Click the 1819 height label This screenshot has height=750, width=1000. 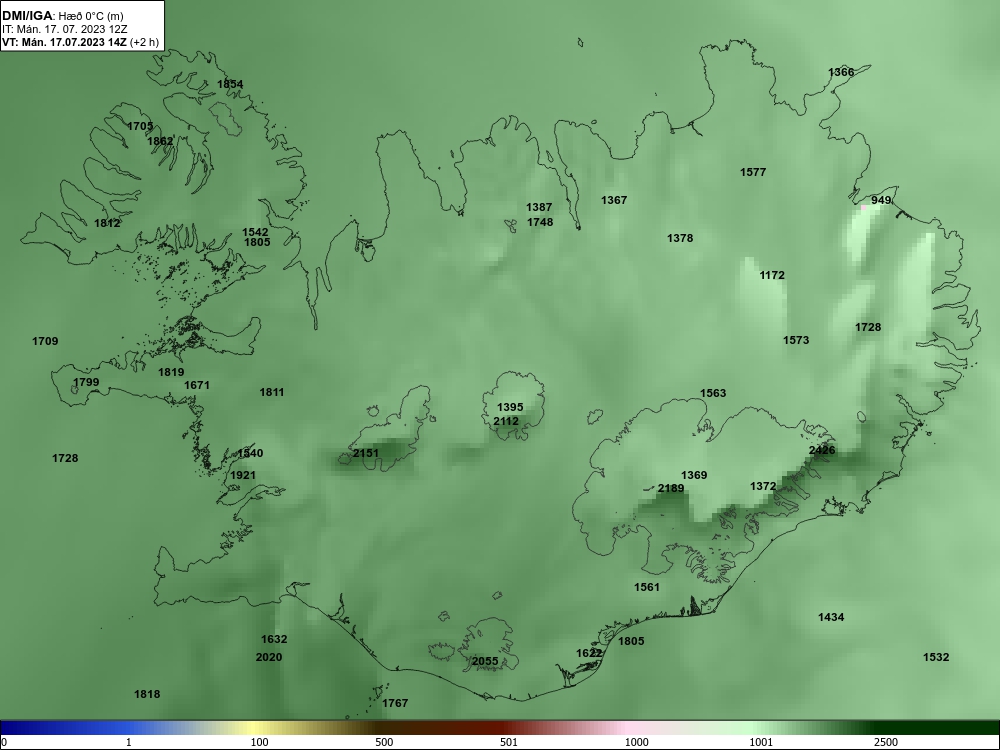click(172, 372)
